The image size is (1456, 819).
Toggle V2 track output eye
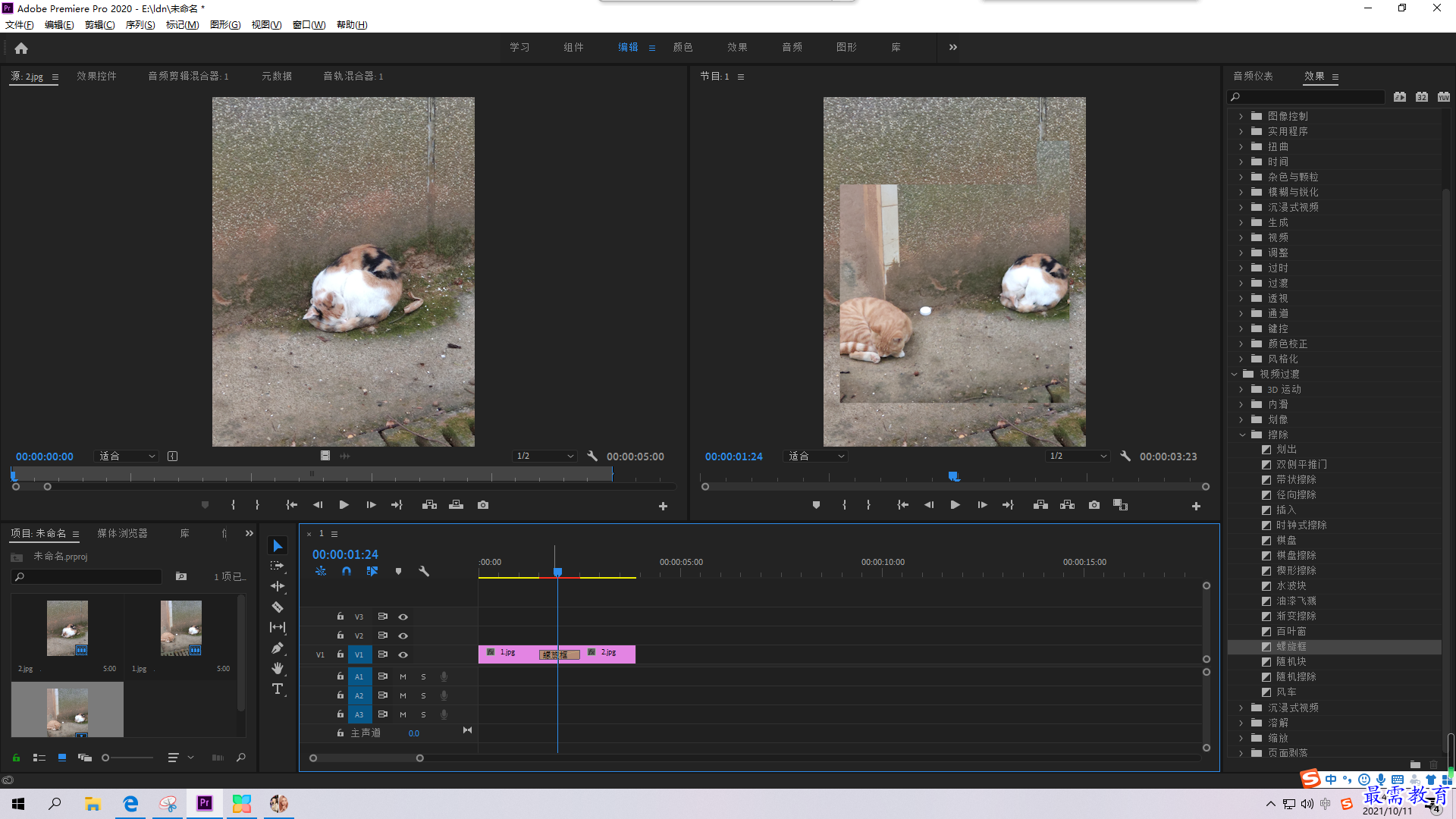pyautogui.click(x=403, y=635)
